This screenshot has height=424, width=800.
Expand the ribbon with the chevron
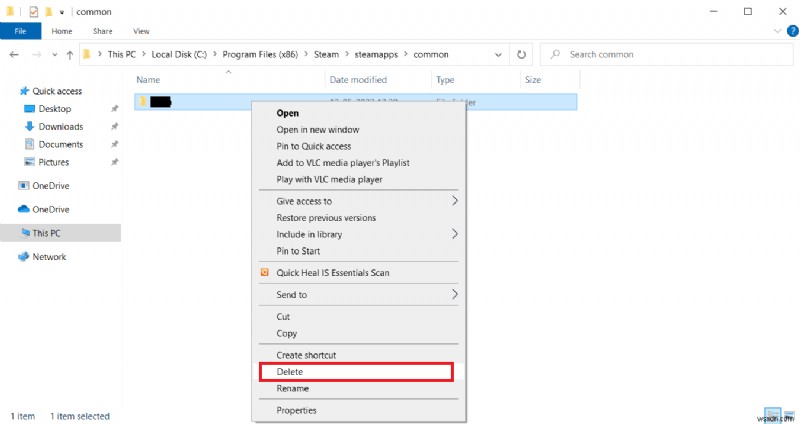778,31
